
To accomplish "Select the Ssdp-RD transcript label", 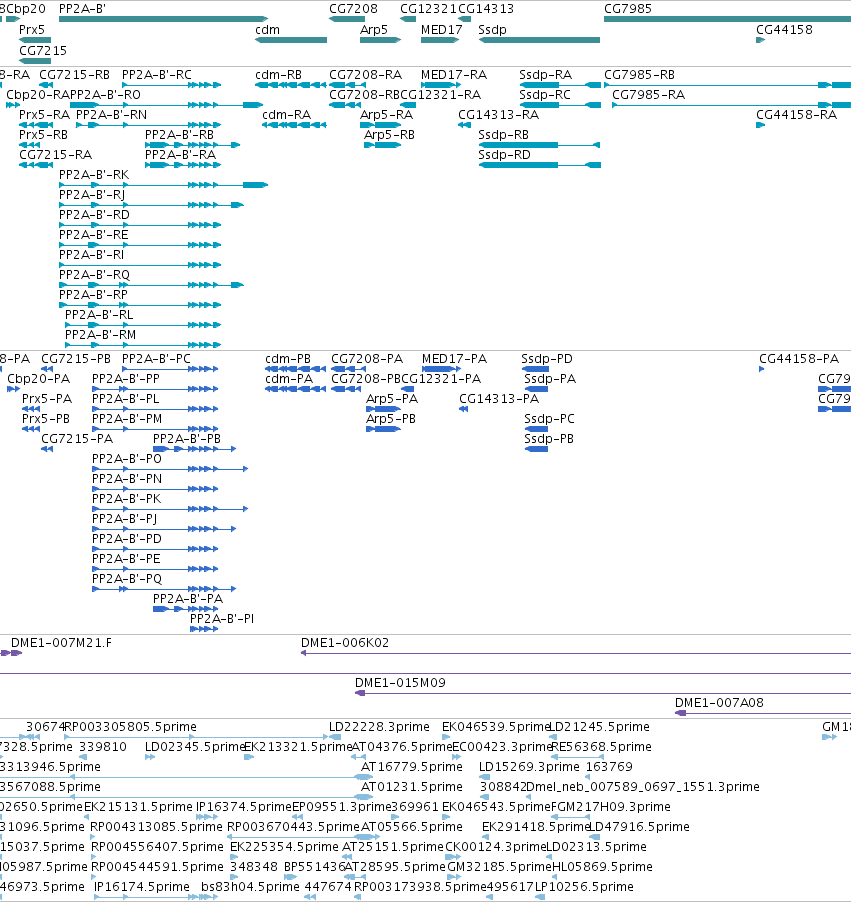I will [505, 155].
